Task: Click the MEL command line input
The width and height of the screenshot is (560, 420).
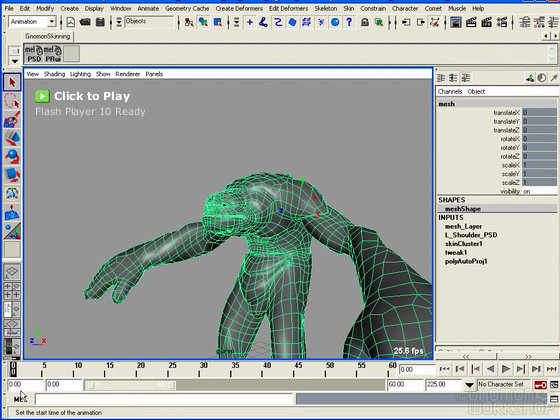Action: (164, 399)
